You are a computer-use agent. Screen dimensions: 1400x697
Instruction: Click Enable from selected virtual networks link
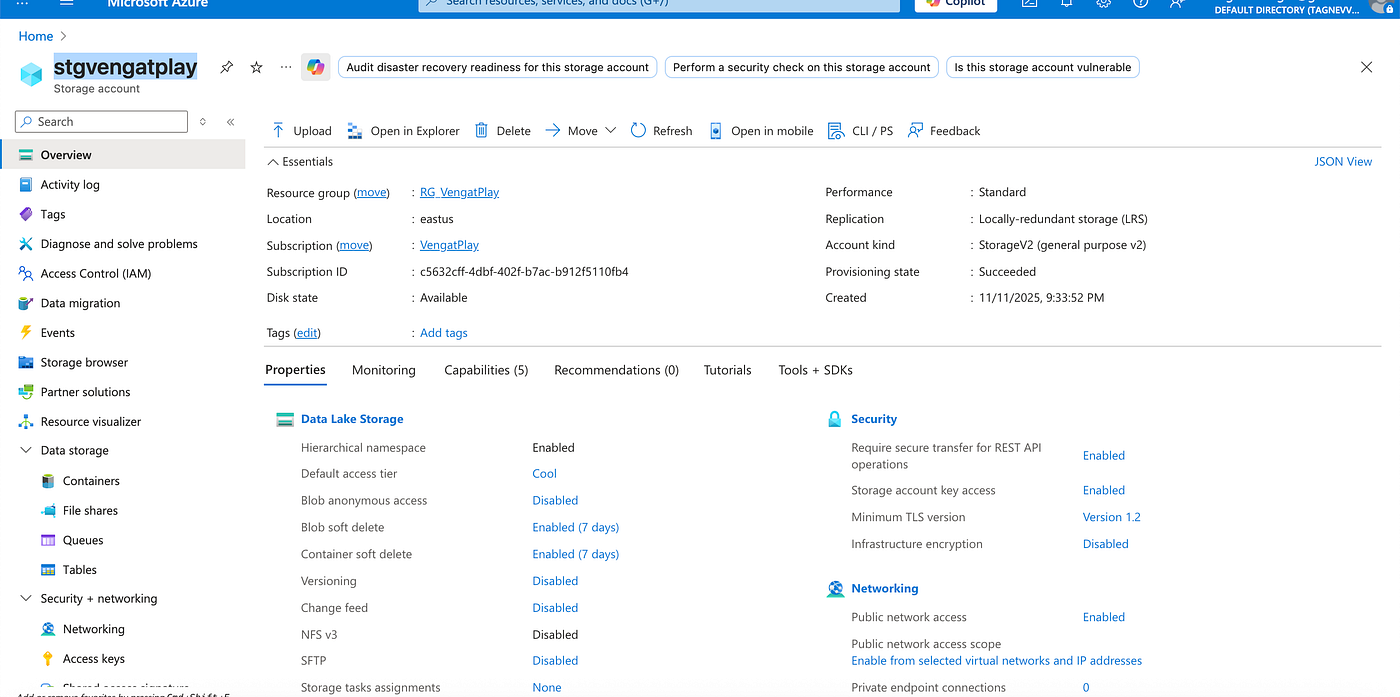[x=996, y=661]
